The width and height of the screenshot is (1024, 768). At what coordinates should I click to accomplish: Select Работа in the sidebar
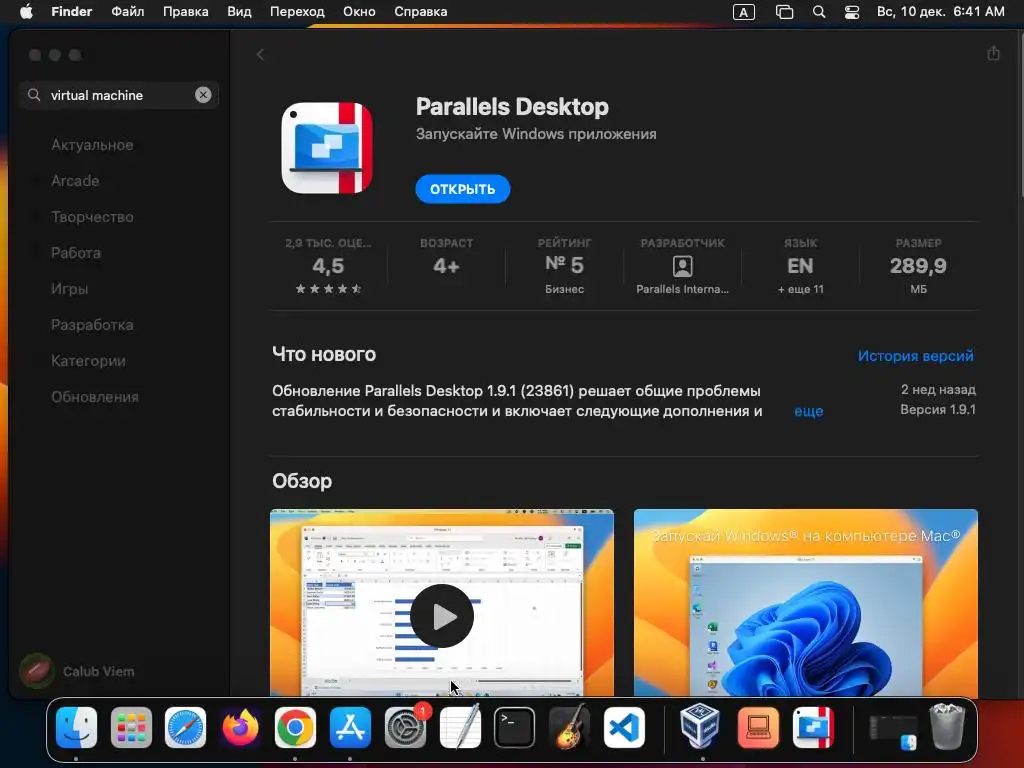point(76,253)
